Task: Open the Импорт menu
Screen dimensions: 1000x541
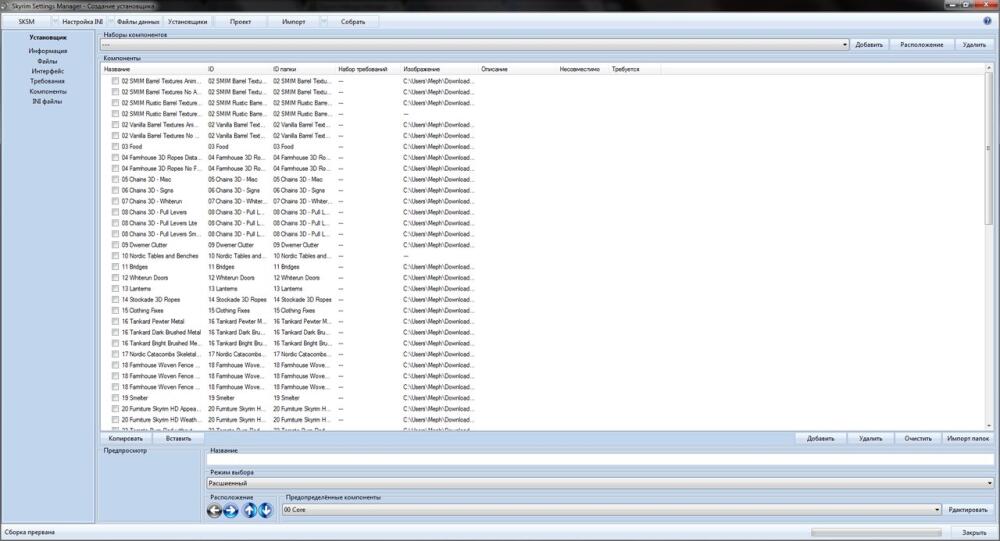Action: (x=293, y=22)
